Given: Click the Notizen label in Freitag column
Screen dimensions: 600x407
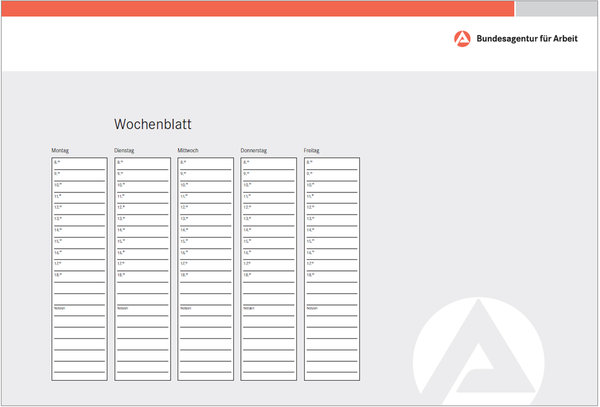Looking at the screenshot, I should [311, 308].
